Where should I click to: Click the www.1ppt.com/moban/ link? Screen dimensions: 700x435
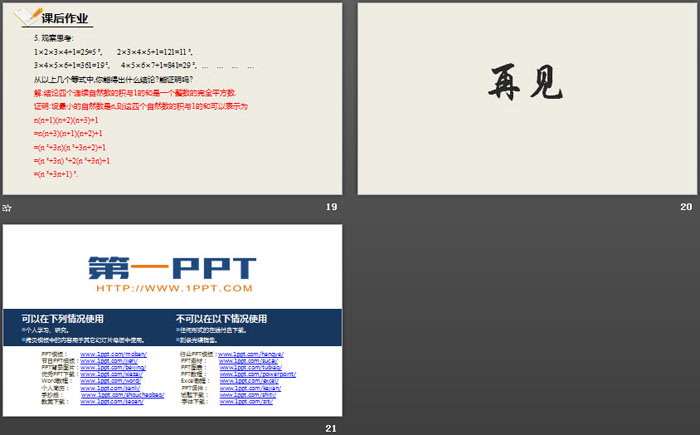click(113, 354)
